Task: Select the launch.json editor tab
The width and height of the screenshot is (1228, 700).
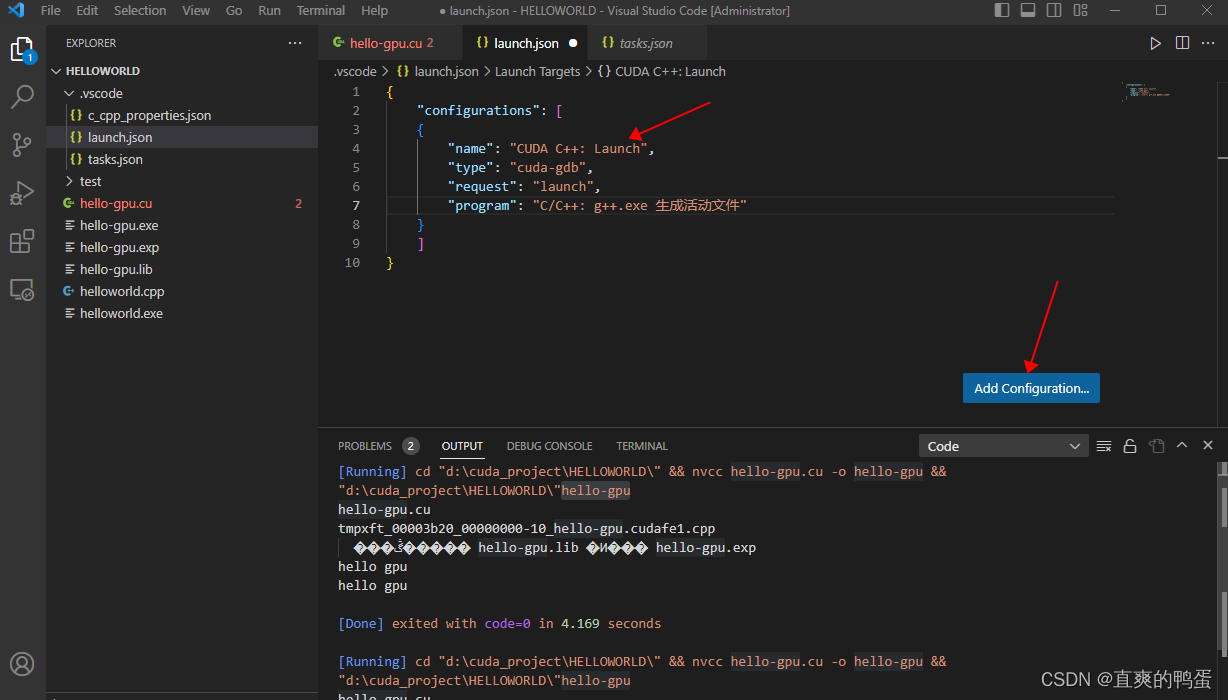Action: [526, 43]
